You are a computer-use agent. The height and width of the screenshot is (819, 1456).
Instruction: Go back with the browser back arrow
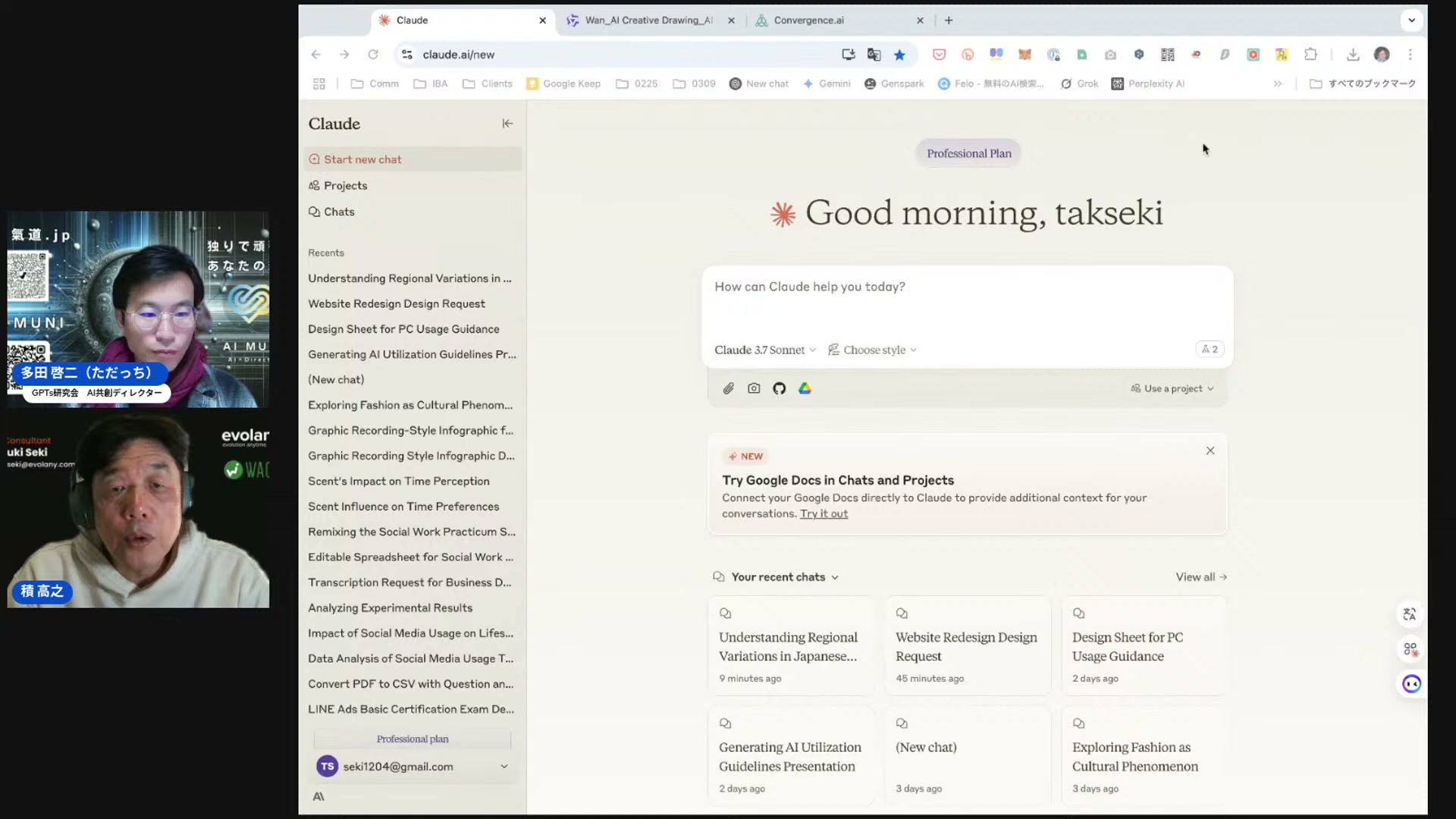(x=316, y=55)
